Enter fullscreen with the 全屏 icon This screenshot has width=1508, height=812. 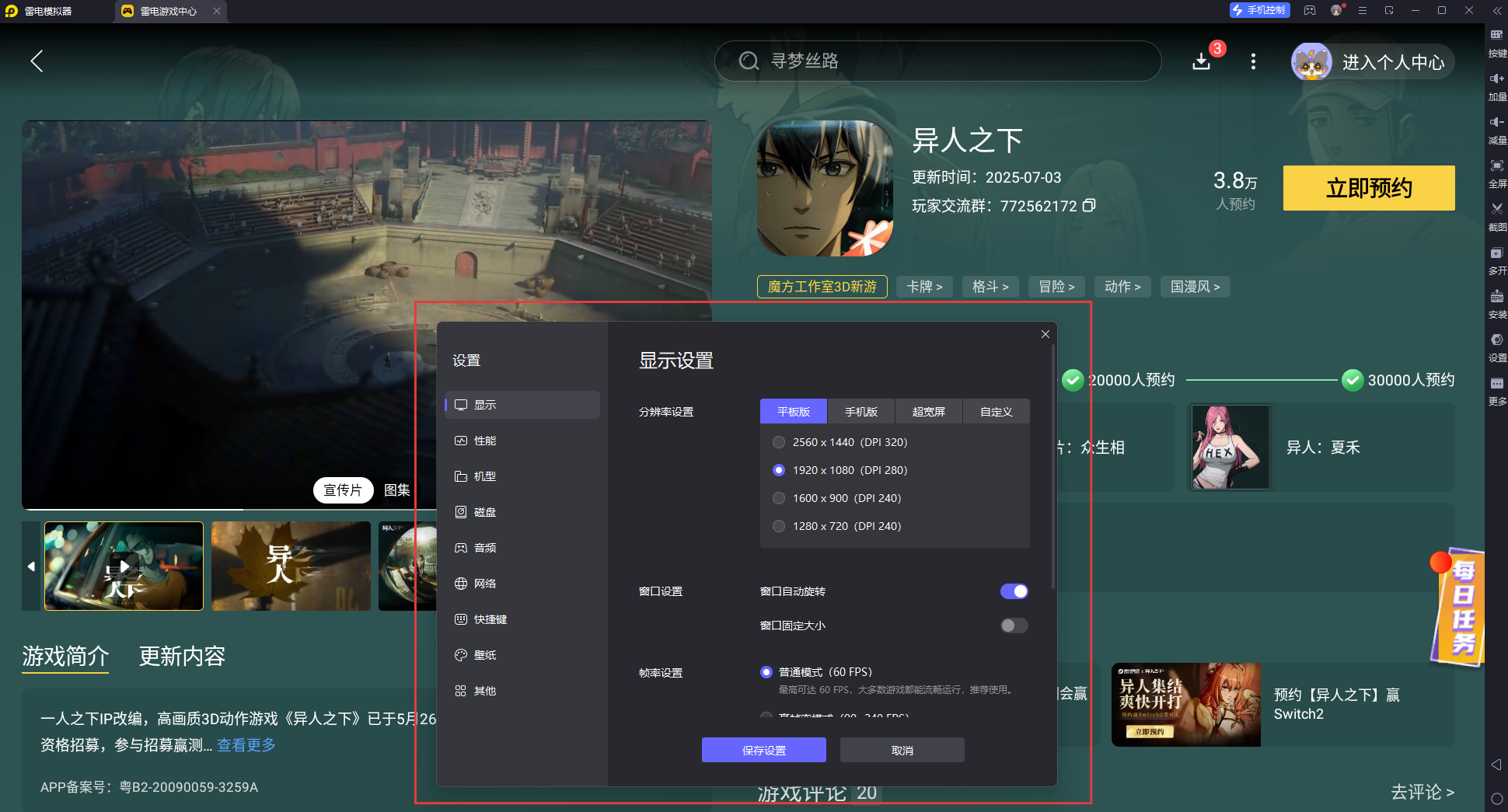pyautogui.click(x=1497, y=173)
